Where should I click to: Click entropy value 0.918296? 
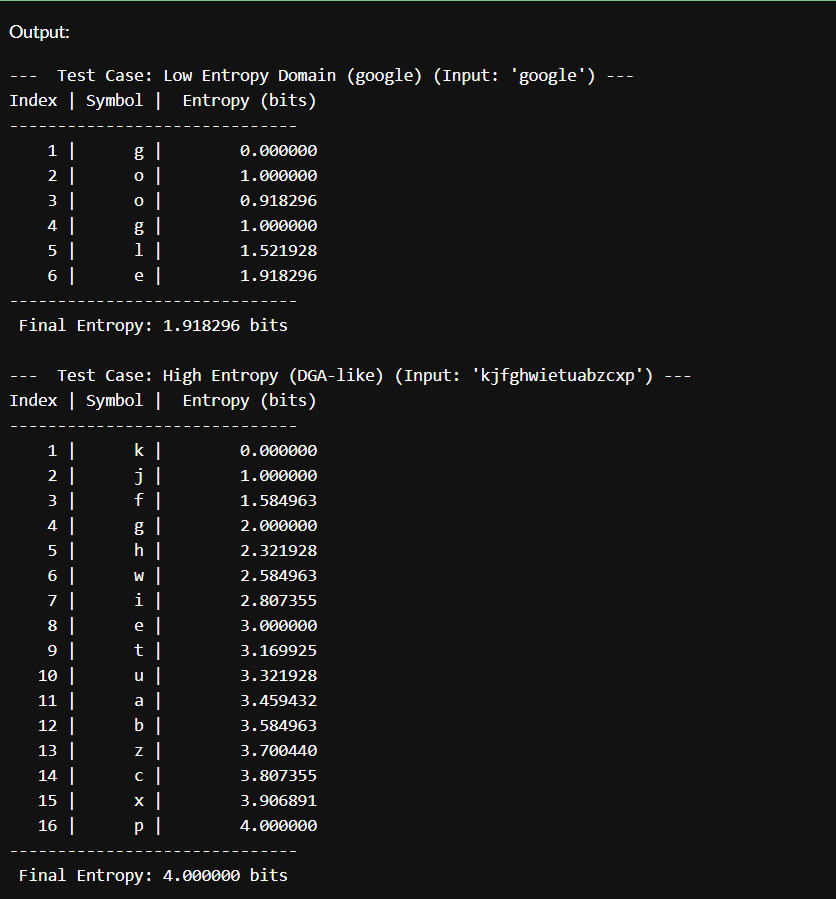pyautogui.click(x=278, y=200)
